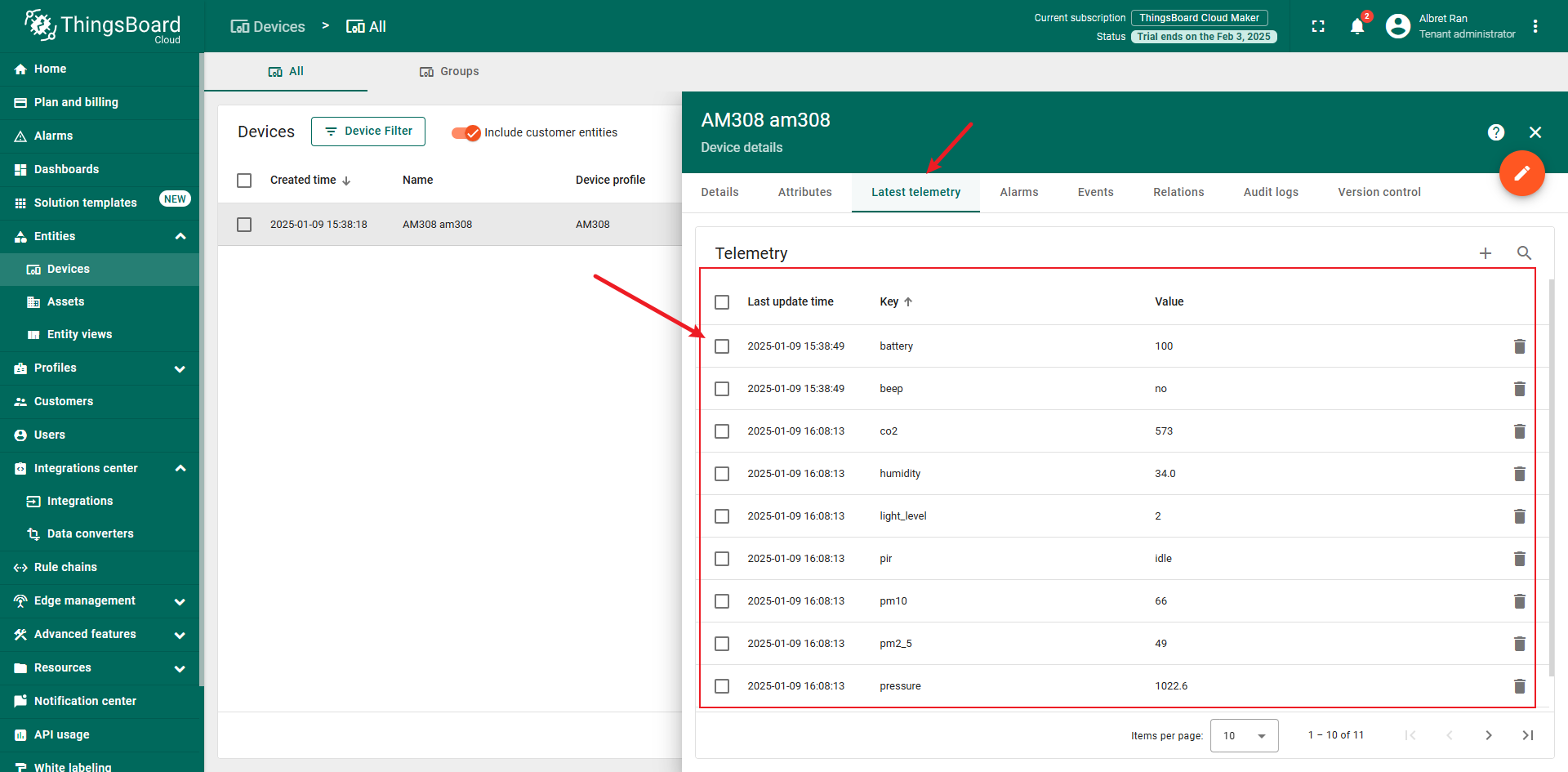Click Devices breadcrumb link
Screen dimensions: 1568x772
(268, 26)
